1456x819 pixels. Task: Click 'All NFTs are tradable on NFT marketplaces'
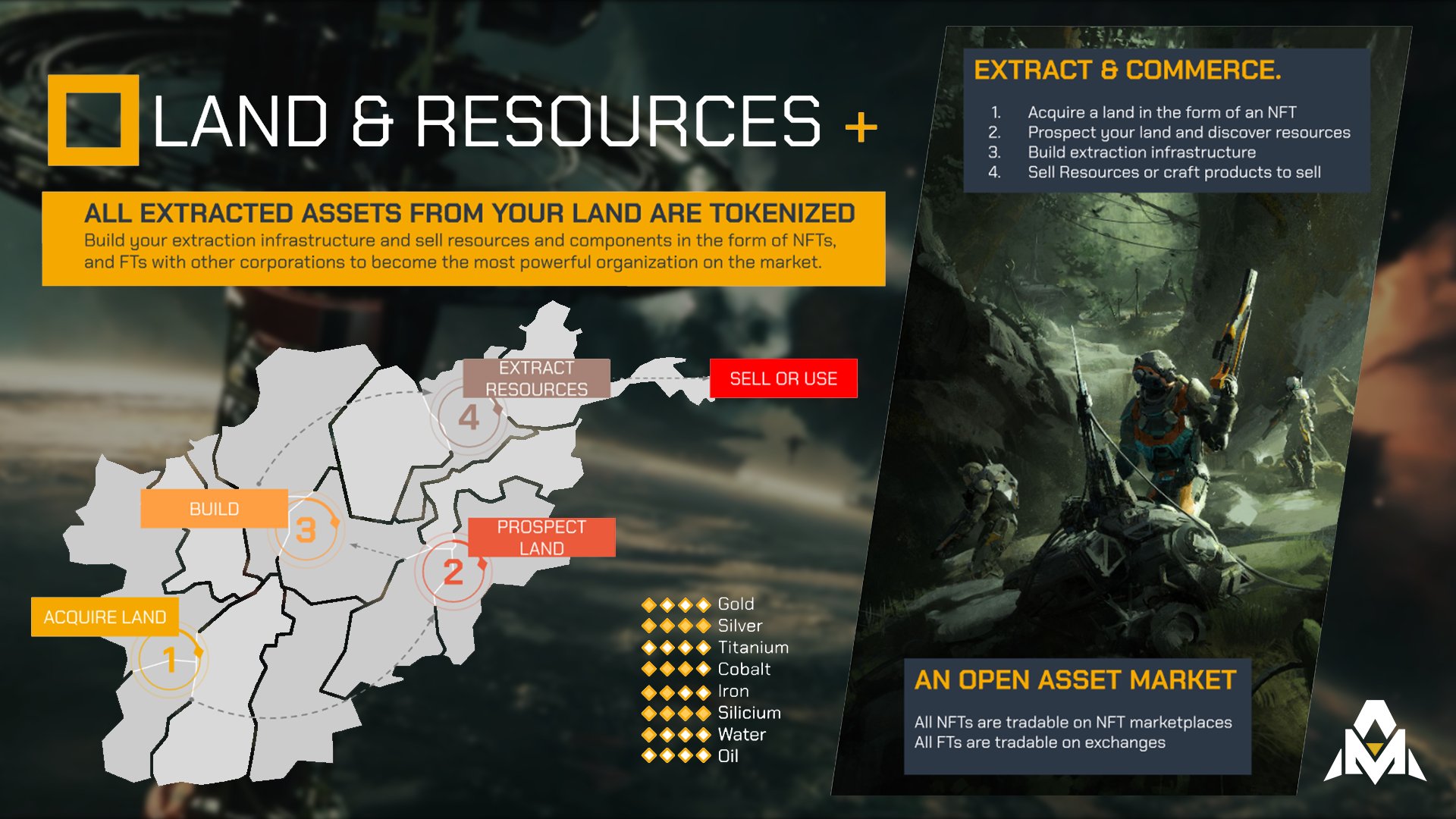pyautogui.click(x=1073, y=723)
